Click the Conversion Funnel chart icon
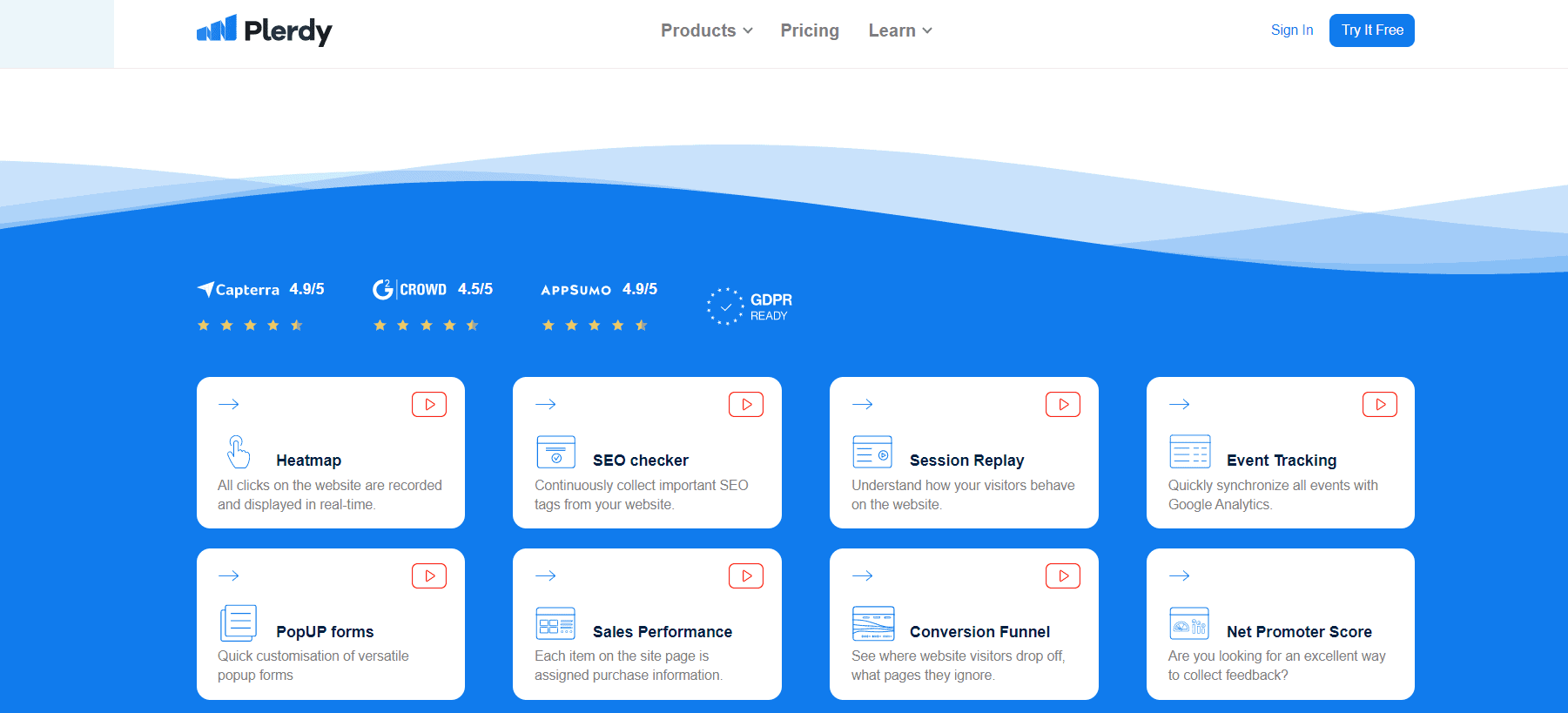The width and height of the screenshot is (1568, 713). pos(873,623)
